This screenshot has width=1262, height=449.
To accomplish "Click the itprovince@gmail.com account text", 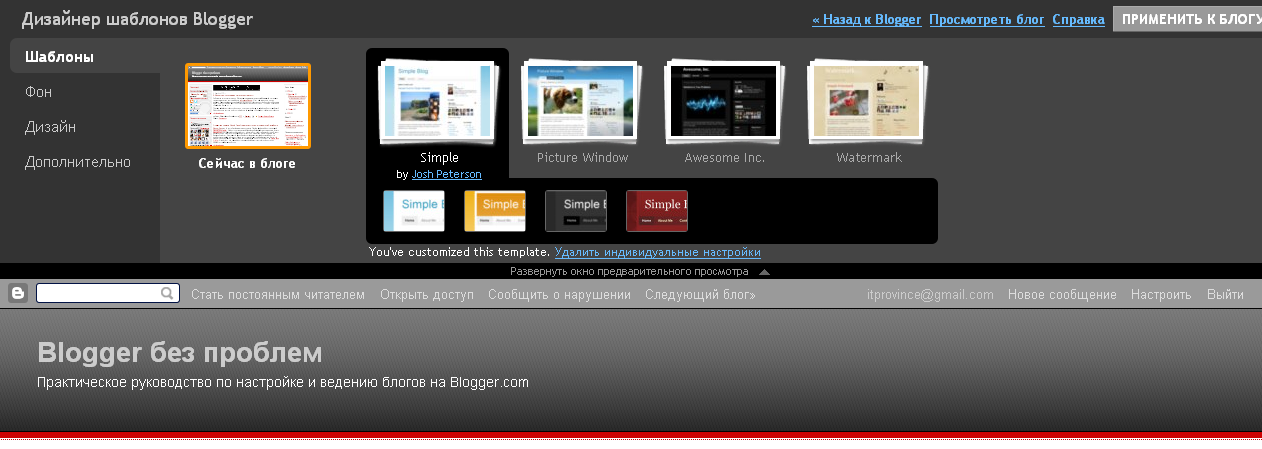I will pyautogui.click(x=930, y=295).
